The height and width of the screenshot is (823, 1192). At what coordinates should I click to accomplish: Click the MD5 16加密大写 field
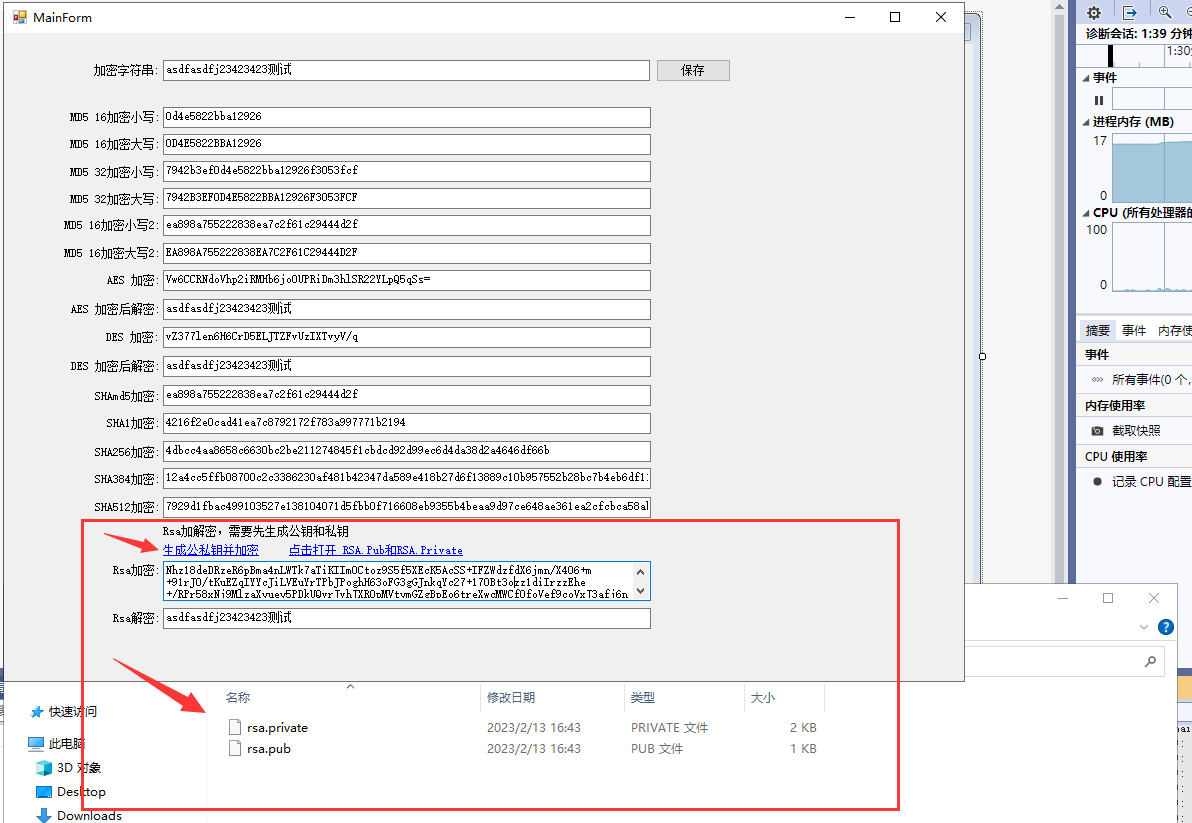point(407,144)
